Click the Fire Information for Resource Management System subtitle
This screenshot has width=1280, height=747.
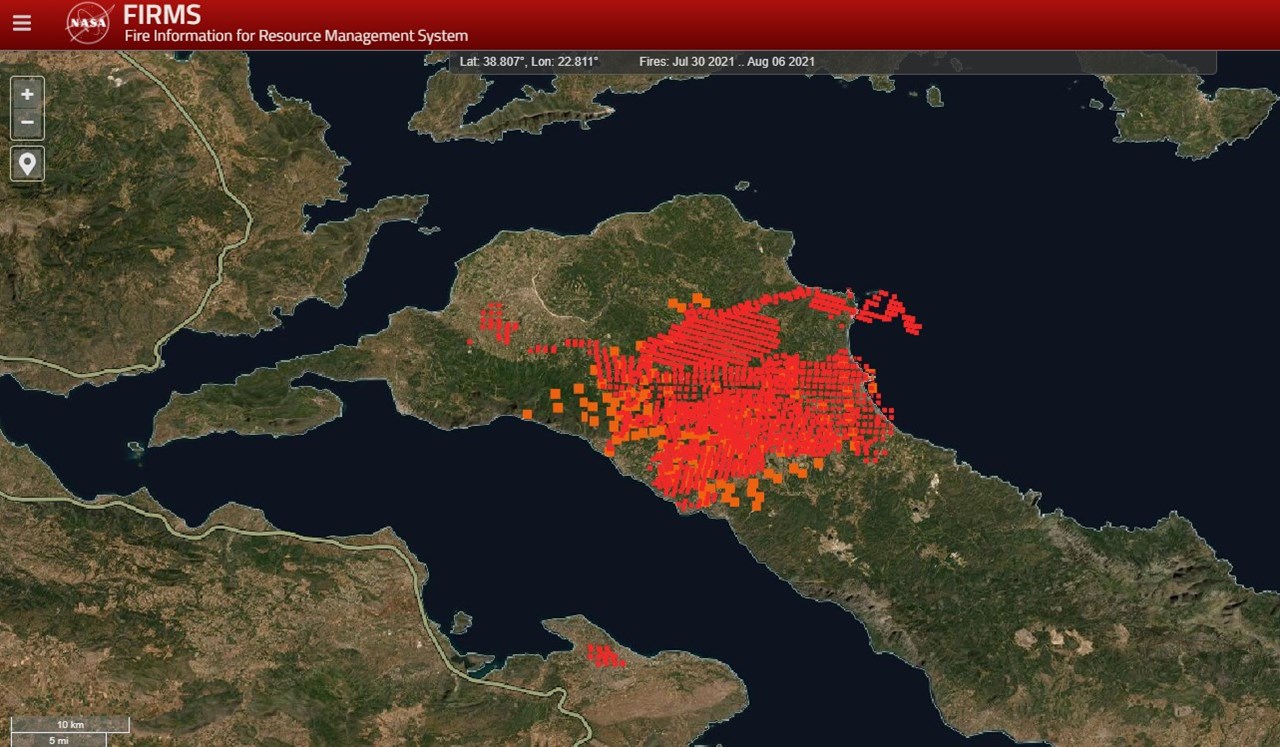point(296,36)
